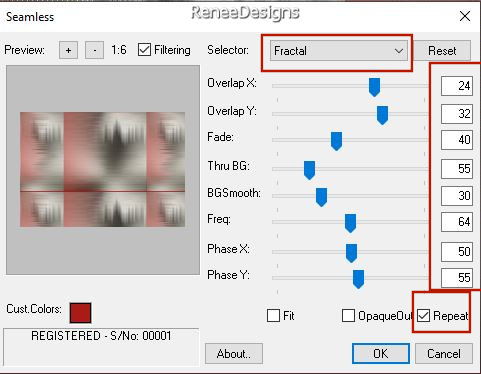
Task: Close the Seamless dialog
Action: coord(465,16)
